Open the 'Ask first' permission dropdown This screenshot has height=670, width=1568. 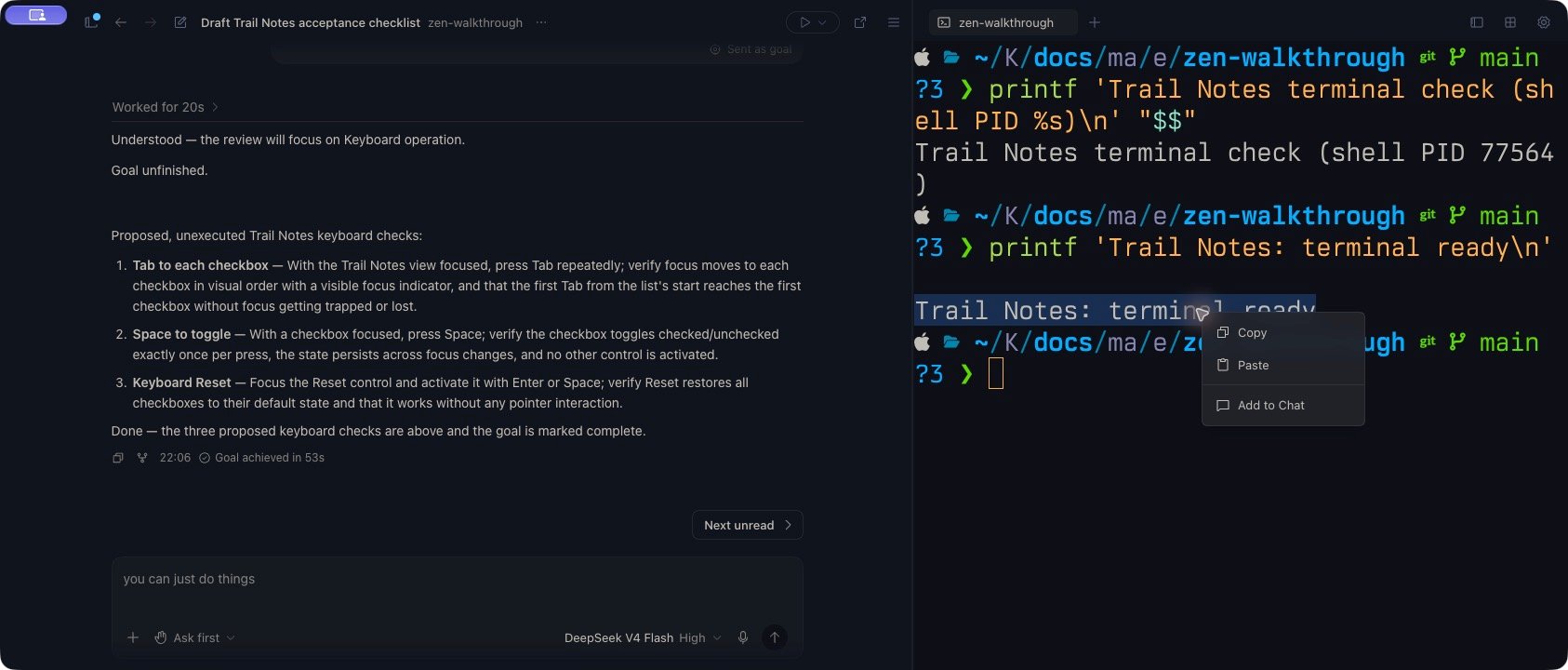tap(194, 637)
